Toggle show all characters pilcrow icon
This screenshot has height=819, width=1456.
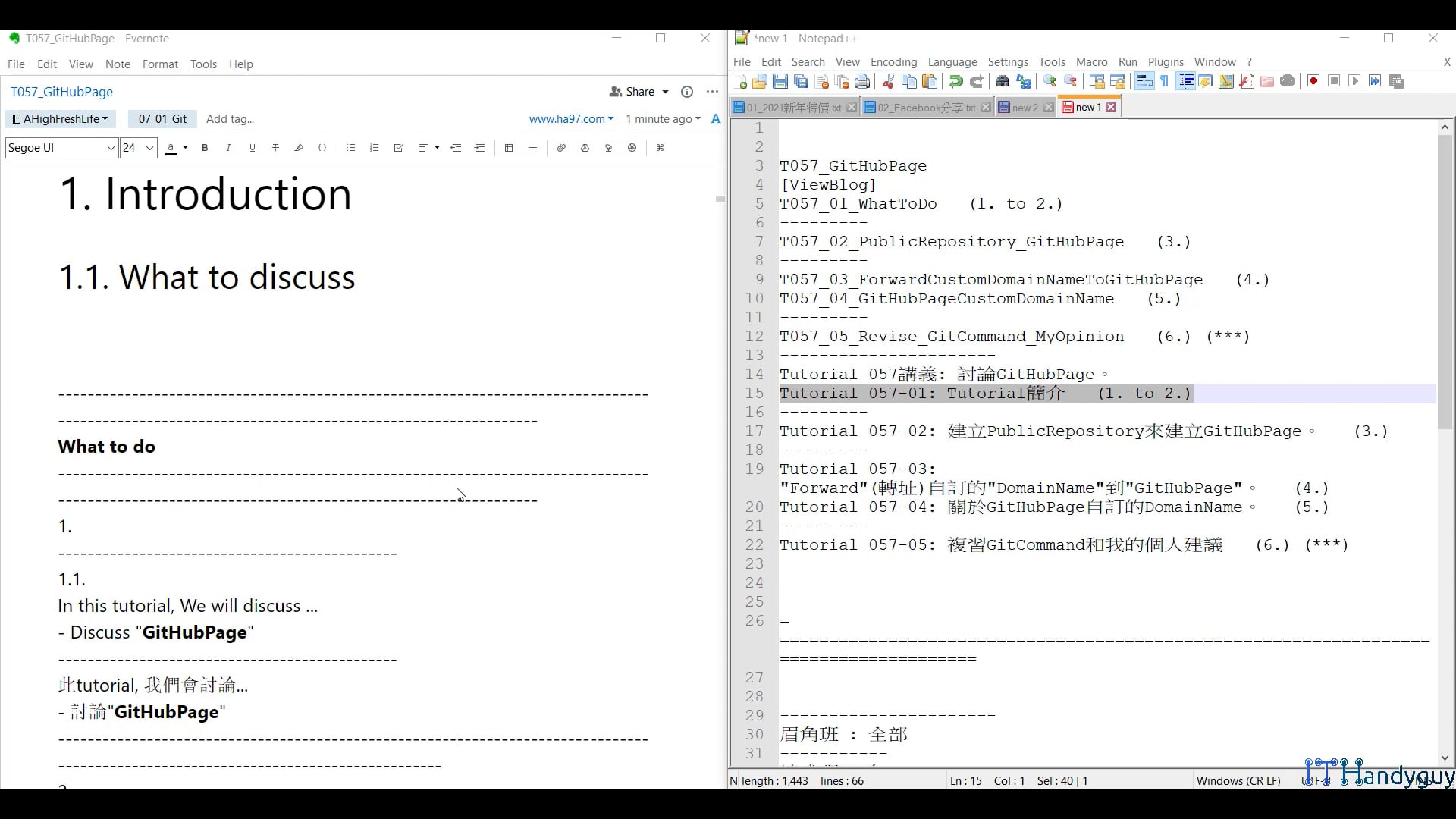1165,81
